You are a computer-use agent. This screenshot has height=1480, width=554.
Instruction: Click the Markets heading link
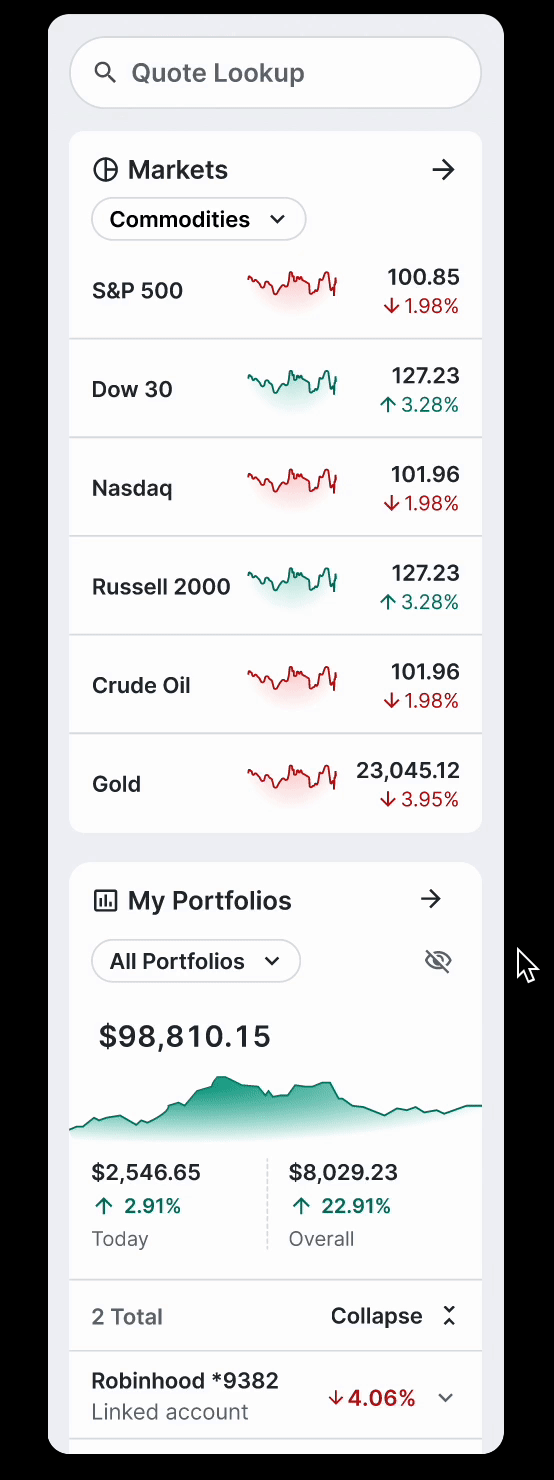point(178,170)
